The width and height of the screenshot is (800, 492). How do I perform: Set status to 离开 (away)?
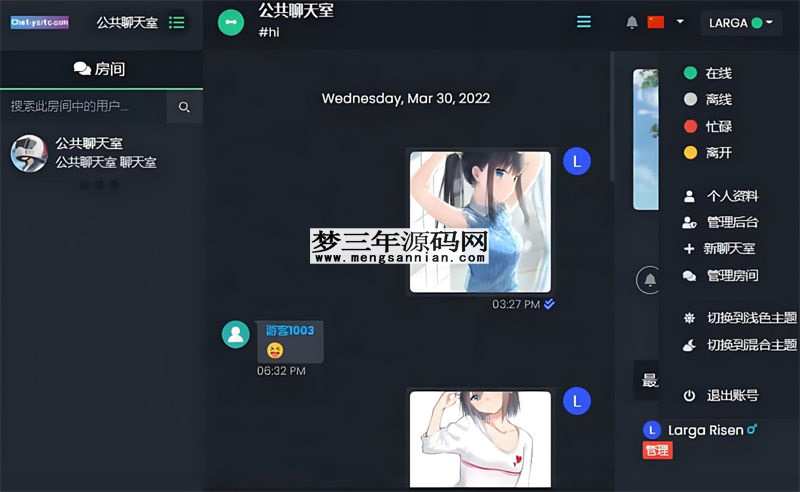(x=708, y=152)
